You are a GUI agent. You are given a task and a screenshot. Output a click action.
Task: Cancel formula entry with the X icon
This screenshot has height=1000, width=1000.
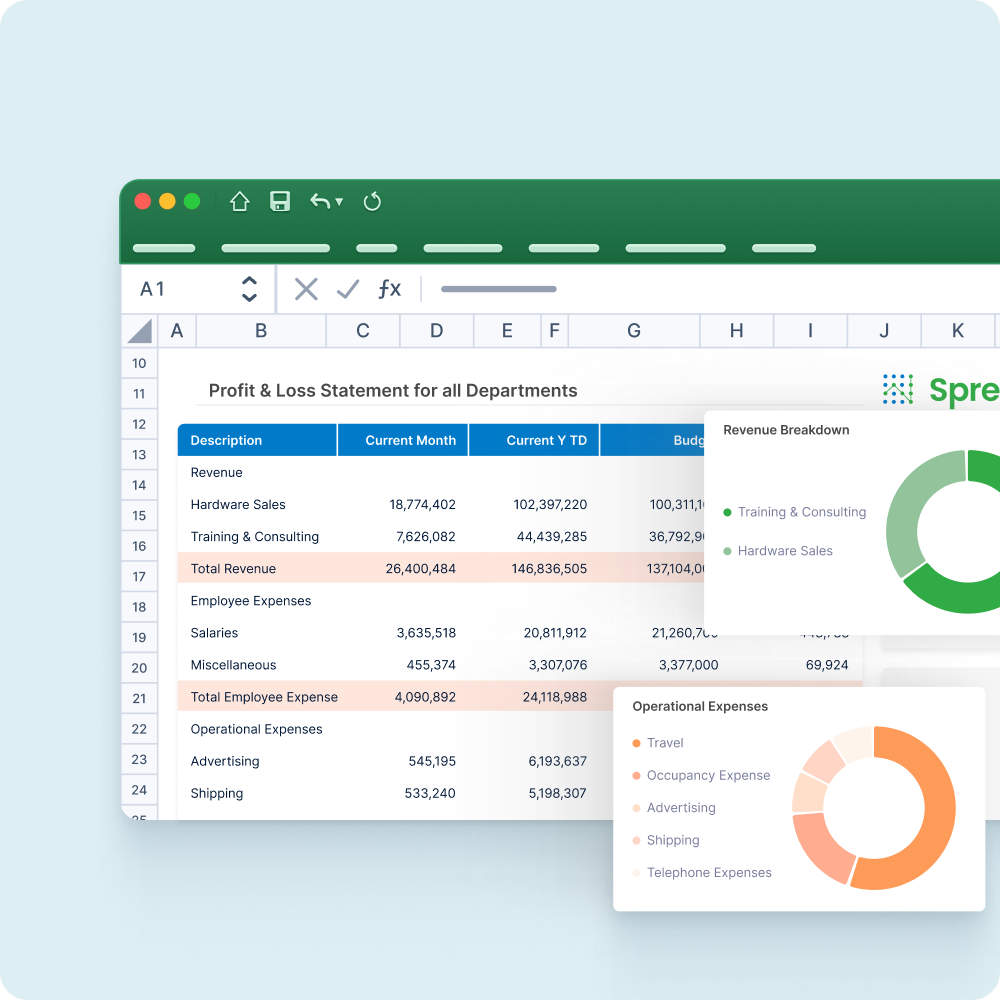pyautogui.click(x=306, y=290)
